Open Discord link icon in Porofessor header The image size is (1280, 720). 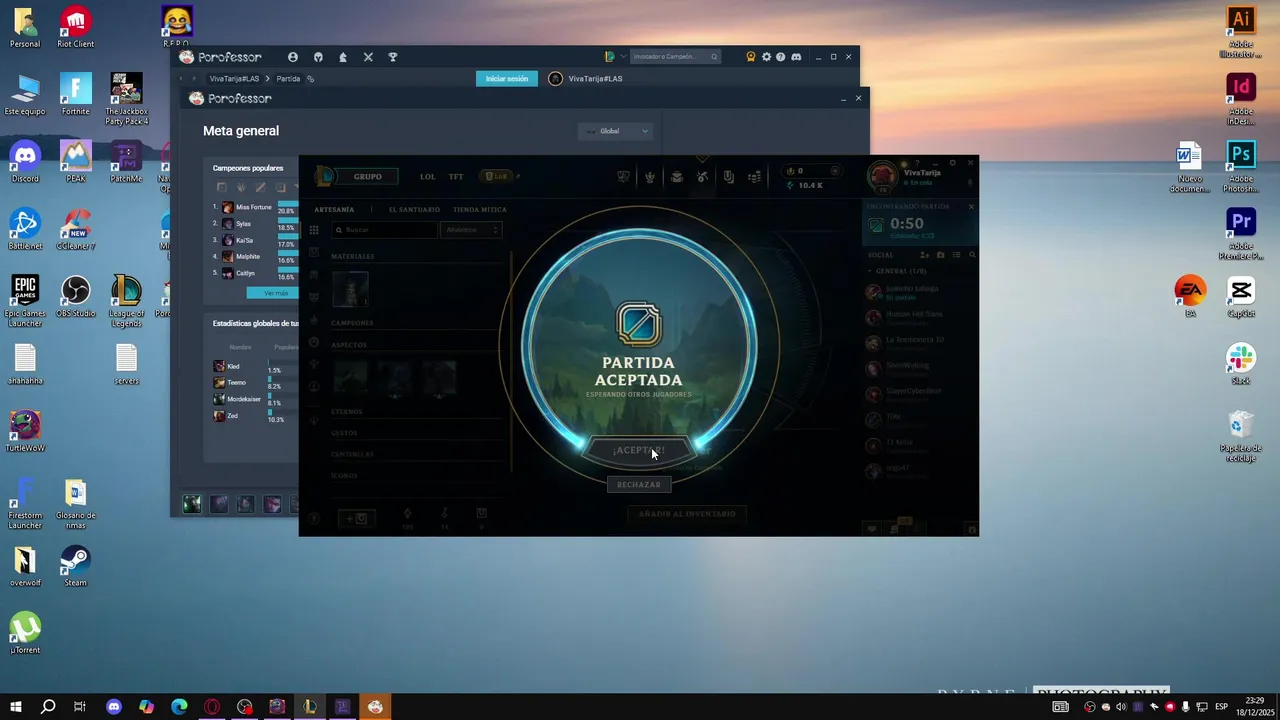coord(796,57)
